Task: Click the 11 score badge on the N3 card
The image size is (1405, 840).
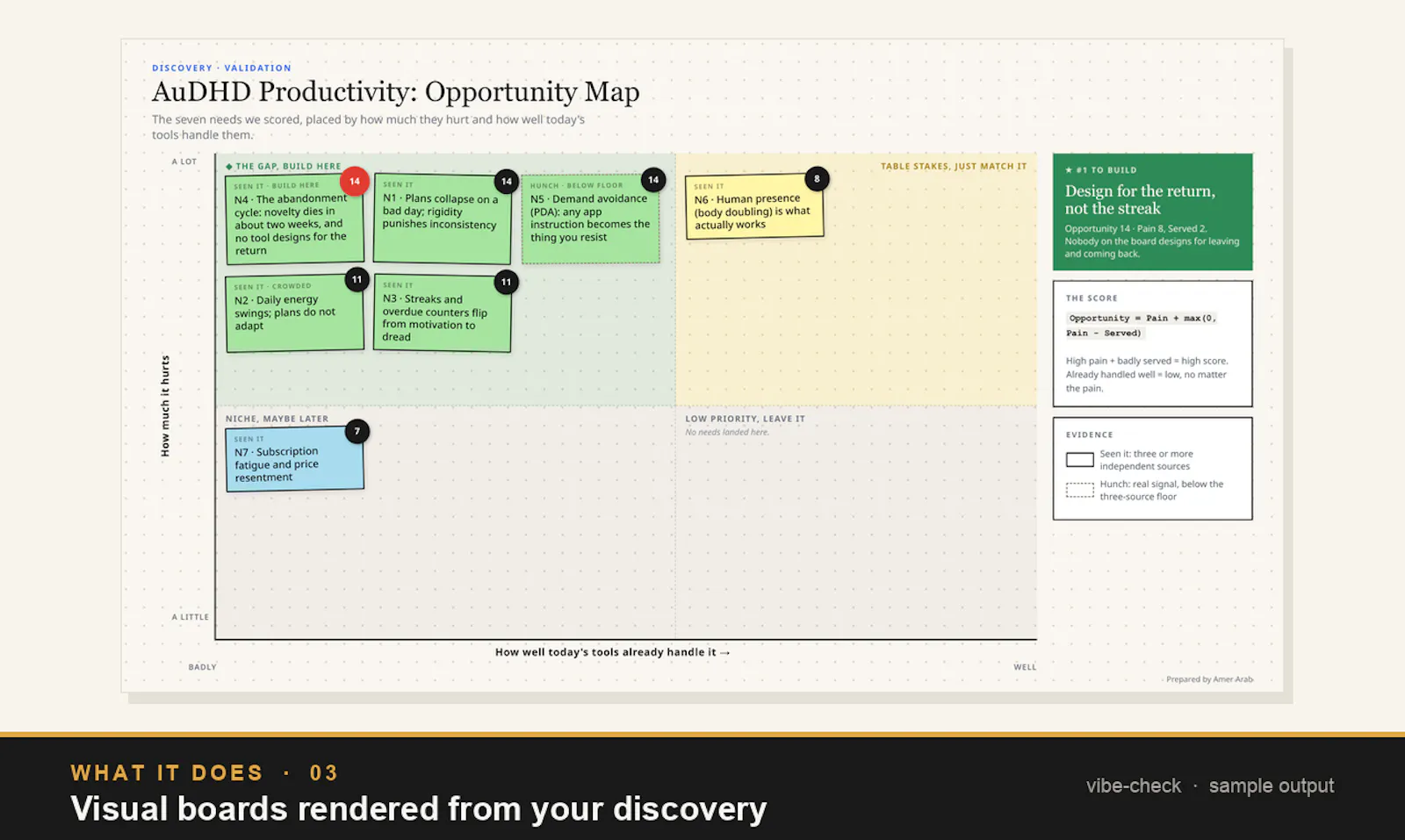Action: (506, 283)
